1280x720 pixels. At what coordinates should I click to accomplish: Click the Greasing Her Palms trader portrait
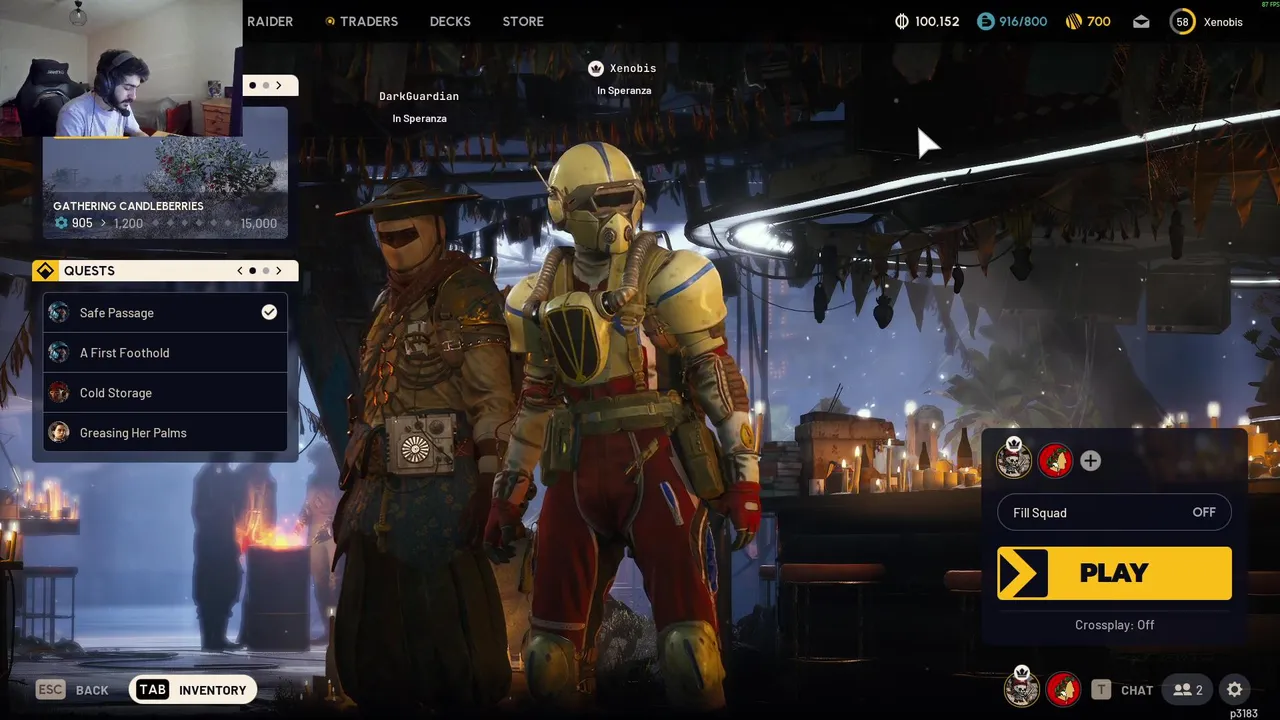tap(59, 432)
